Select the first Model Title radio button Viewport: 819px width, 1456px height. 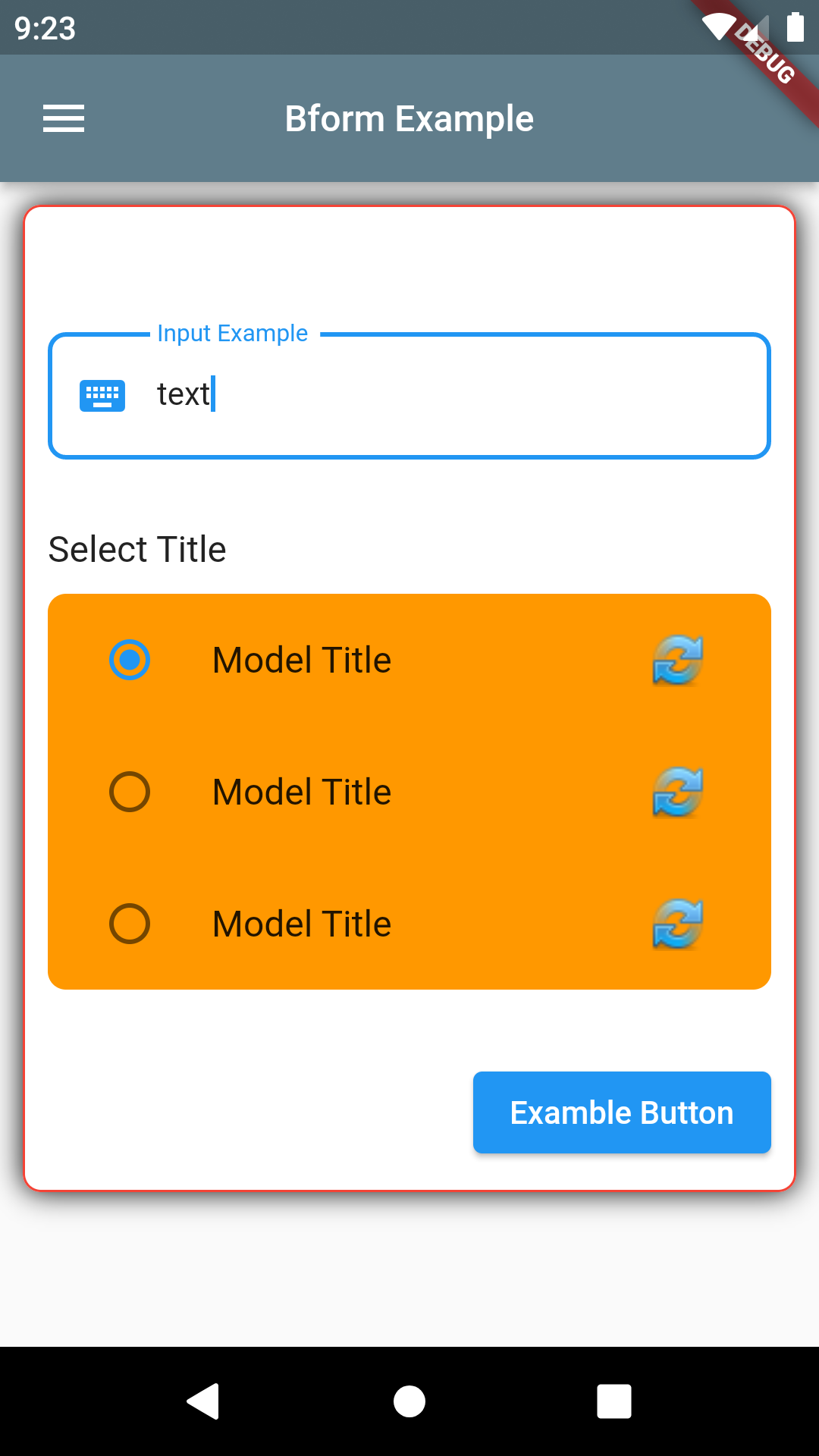point(130,660)
